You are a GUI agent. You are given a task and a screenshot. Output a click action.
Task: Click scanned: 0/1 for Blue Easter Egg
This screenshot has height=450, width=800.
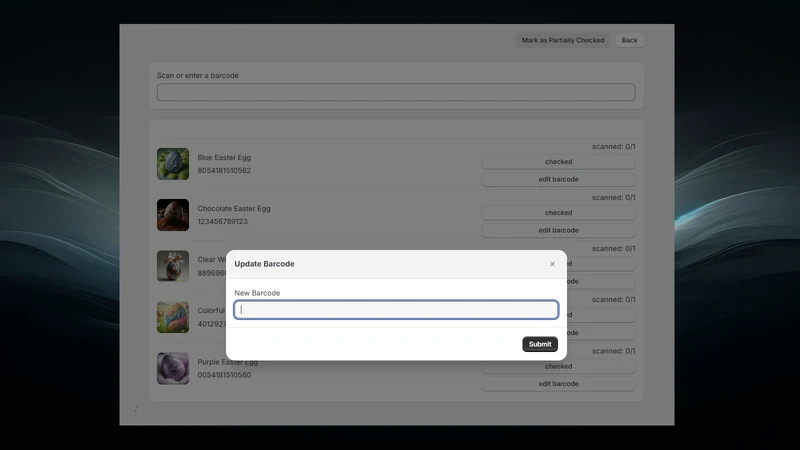coord(613,146)
